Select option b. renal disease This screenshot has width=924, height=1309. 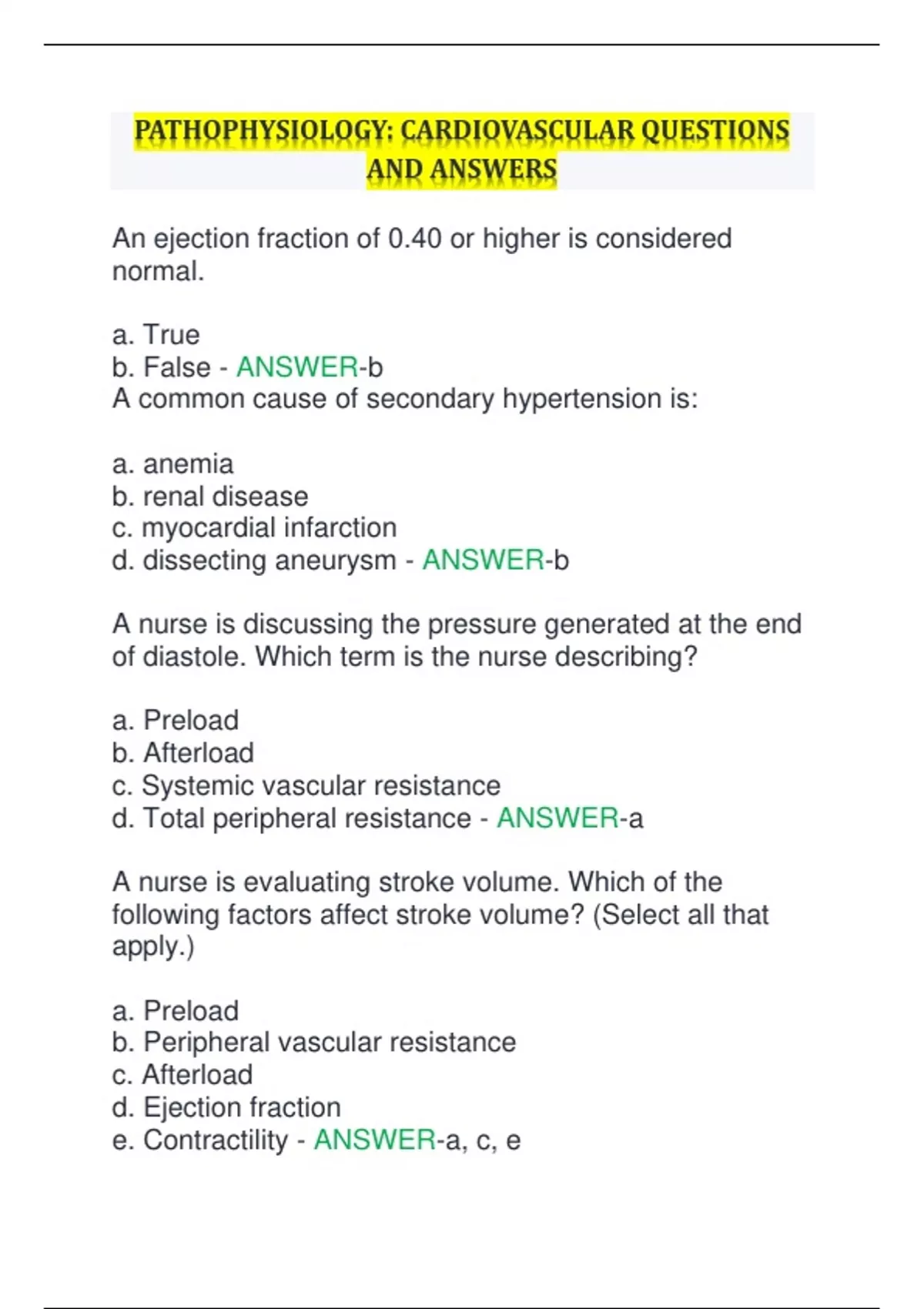point(210,497)
